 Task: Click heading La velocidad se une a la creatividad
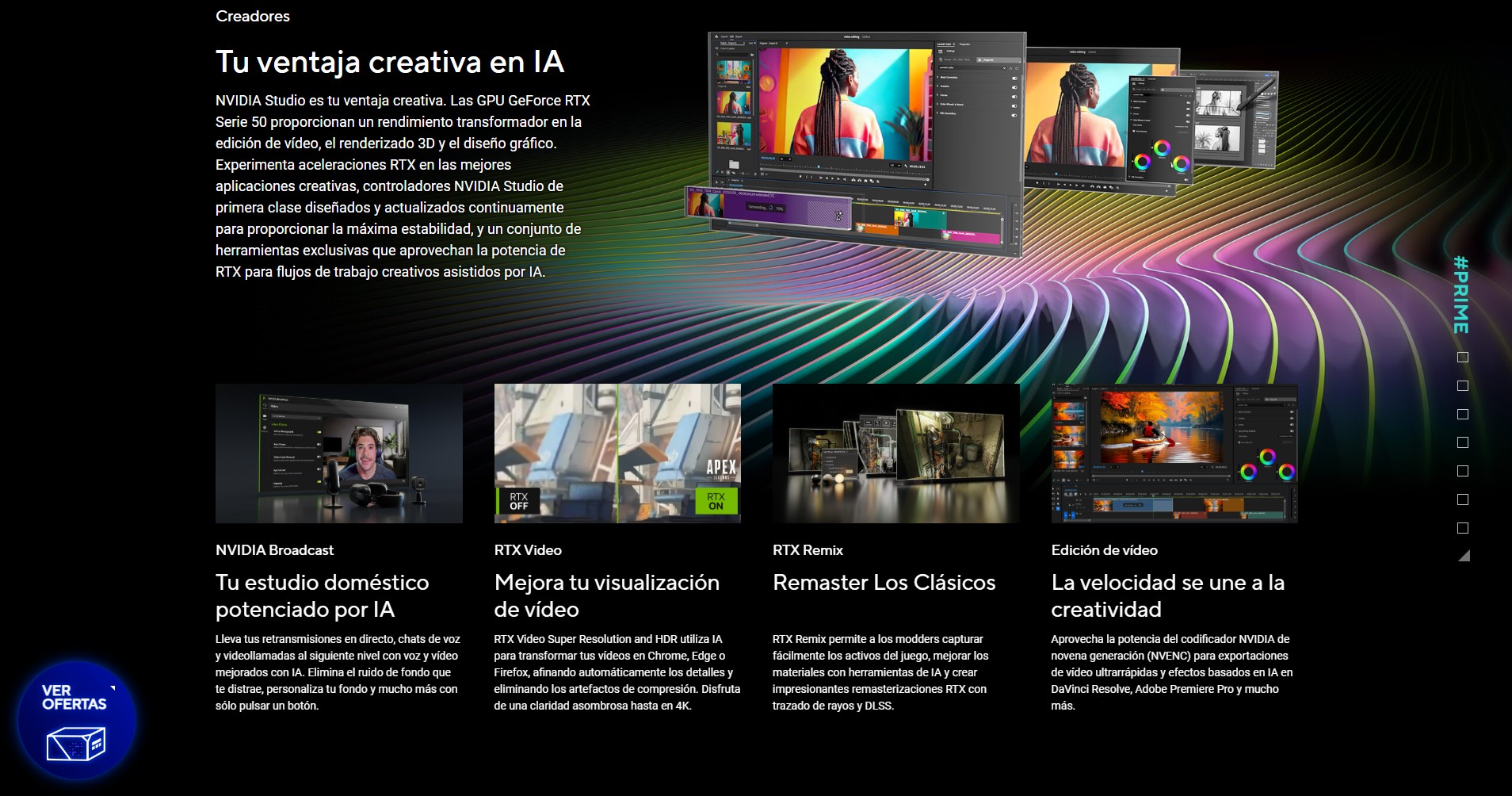(x=1168, y=596)
